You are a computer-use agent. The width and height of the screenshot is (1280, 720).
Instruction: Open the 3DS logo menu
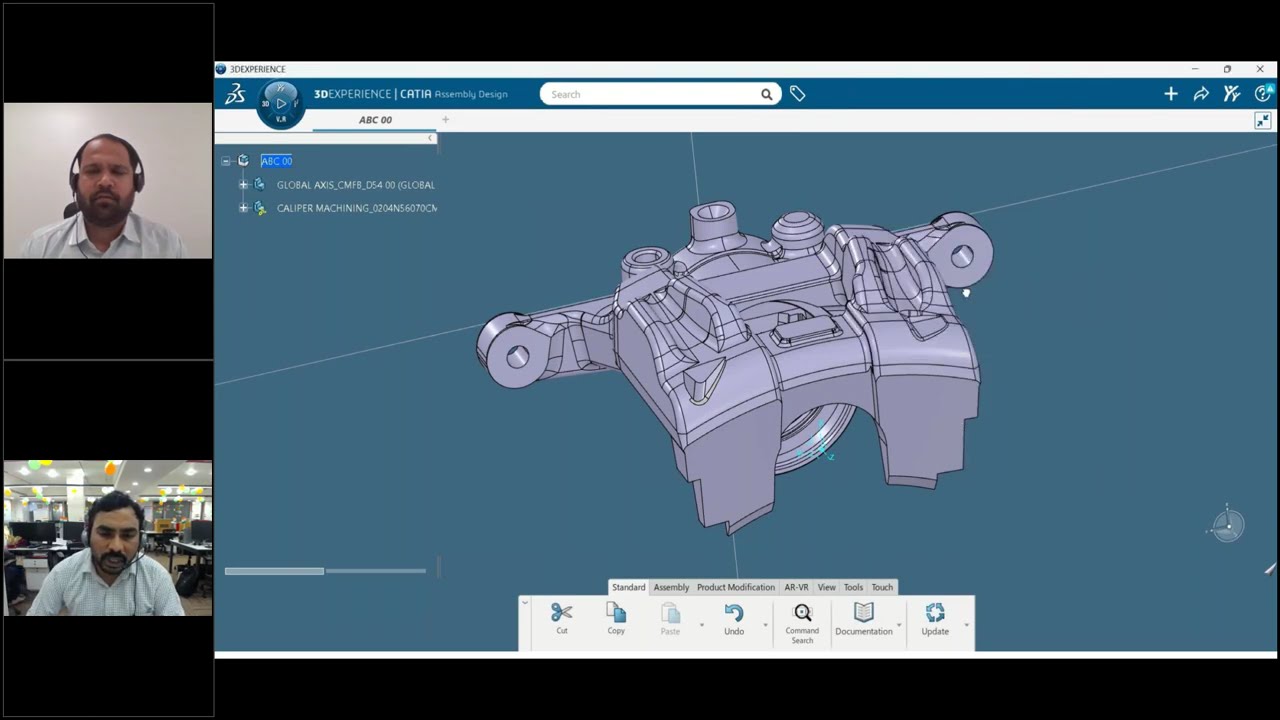(x=235, y=94)
